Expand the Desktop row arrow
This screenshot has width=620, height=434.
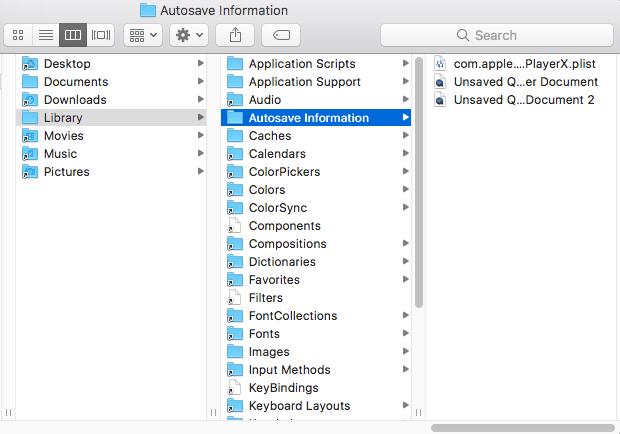200,63
